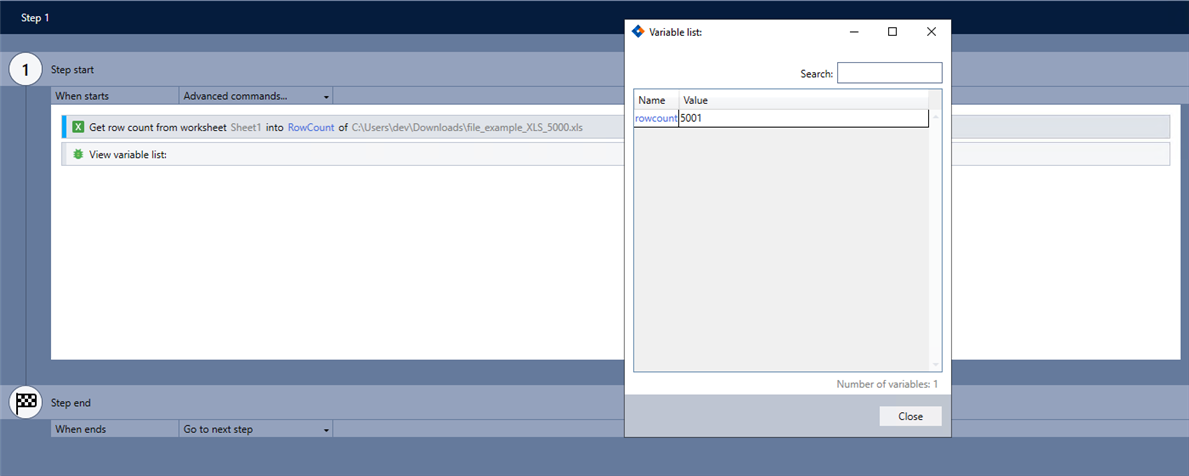Image resolution: width=1189 pixels, height=476 pixels.
Task: Click the Sheet1 worksheet parameter
Action: (246, 127)
